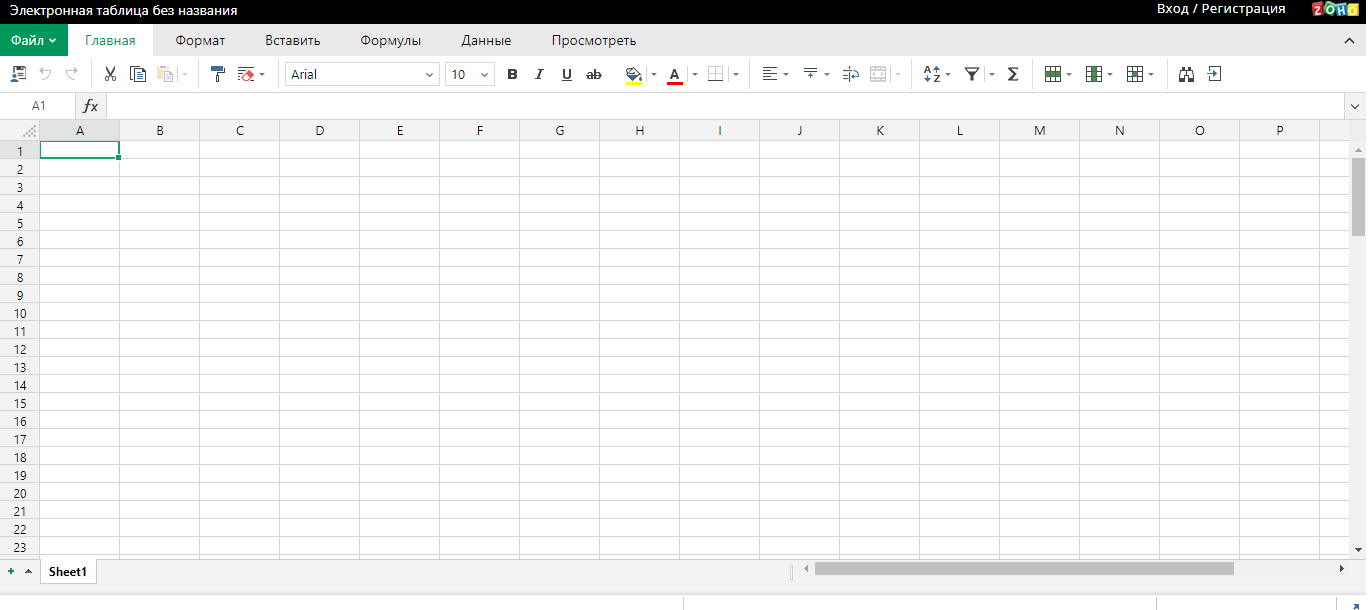Click the vertical scrollbar thumb
The height and width of the screenshot is (610, 1372).
coord(1358,196)
